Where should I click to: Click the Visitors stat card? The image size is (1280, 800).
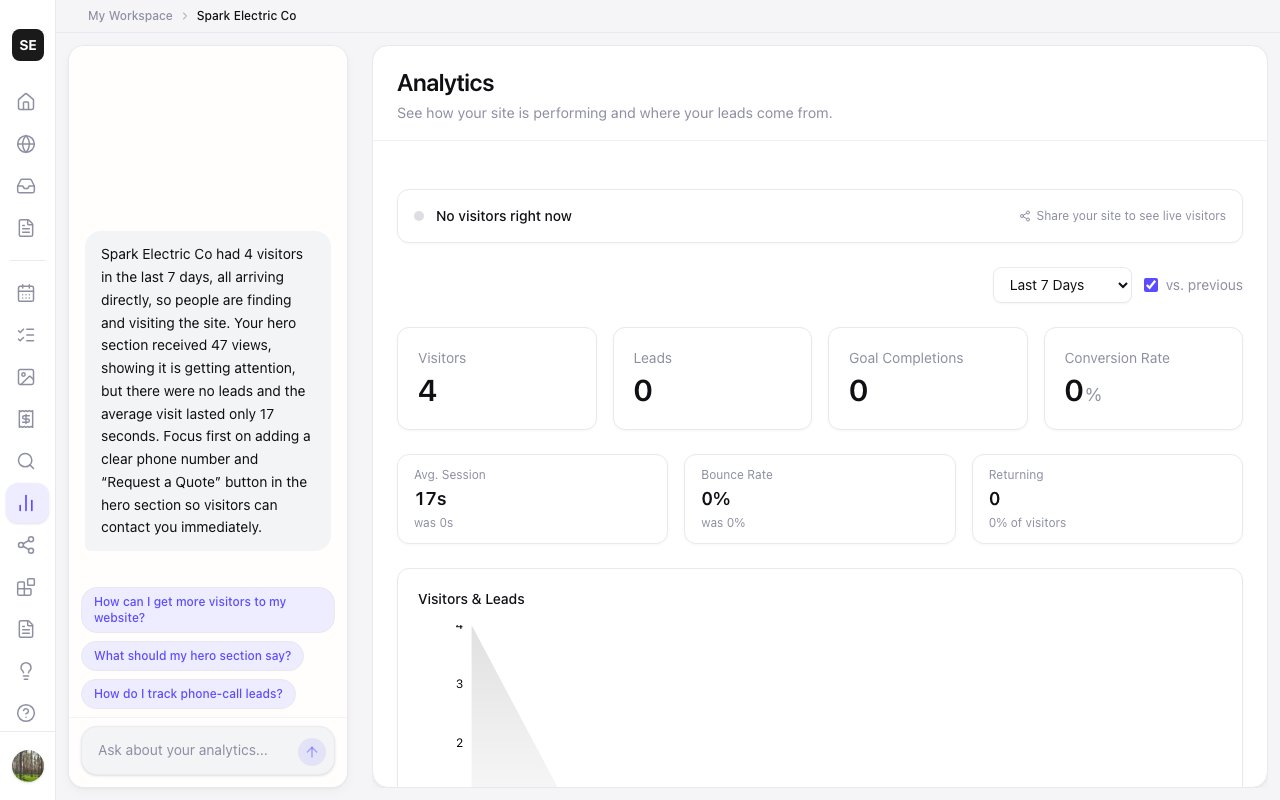497,378
